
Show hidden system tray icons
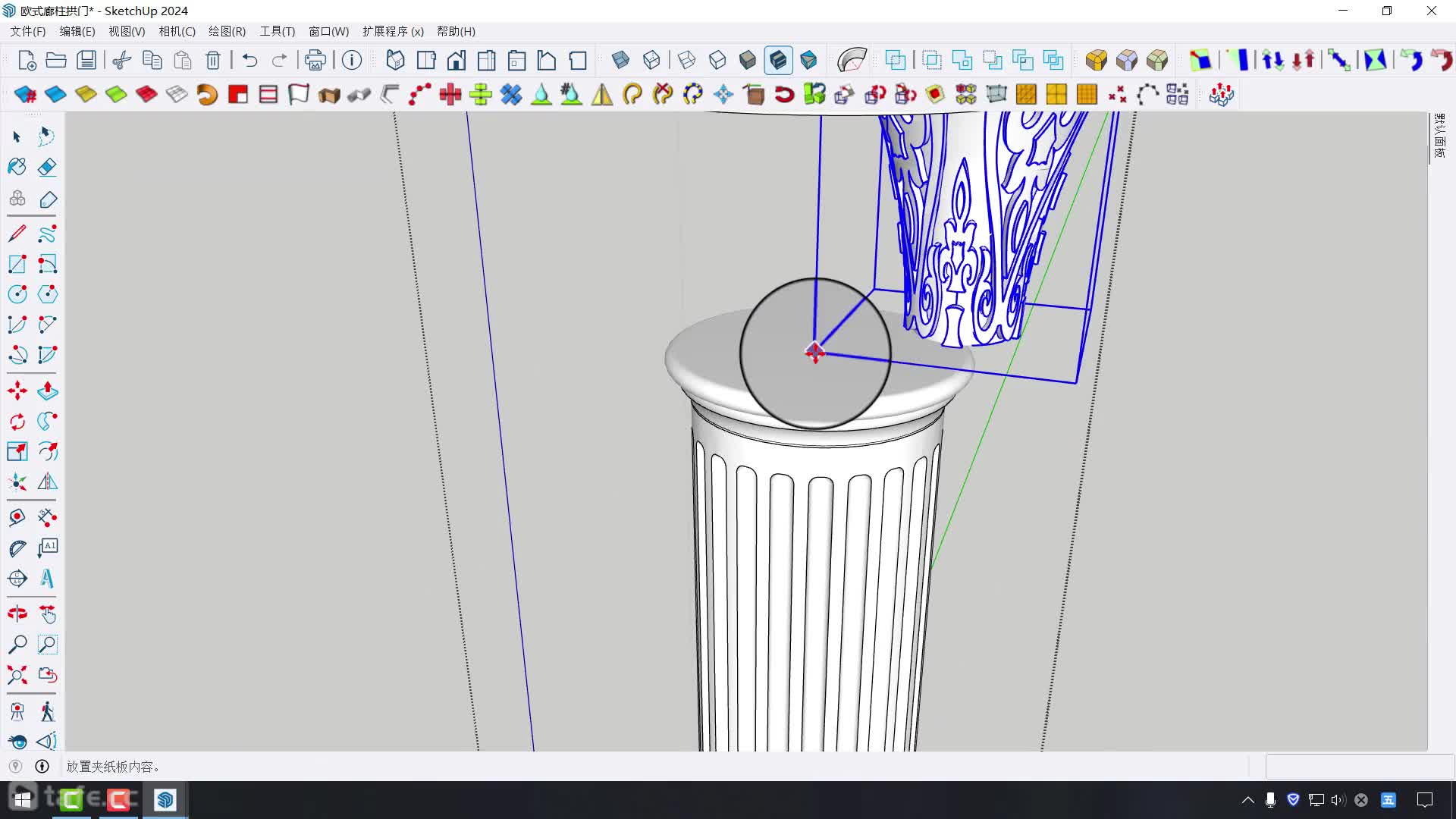click(x=1247, y=800)
